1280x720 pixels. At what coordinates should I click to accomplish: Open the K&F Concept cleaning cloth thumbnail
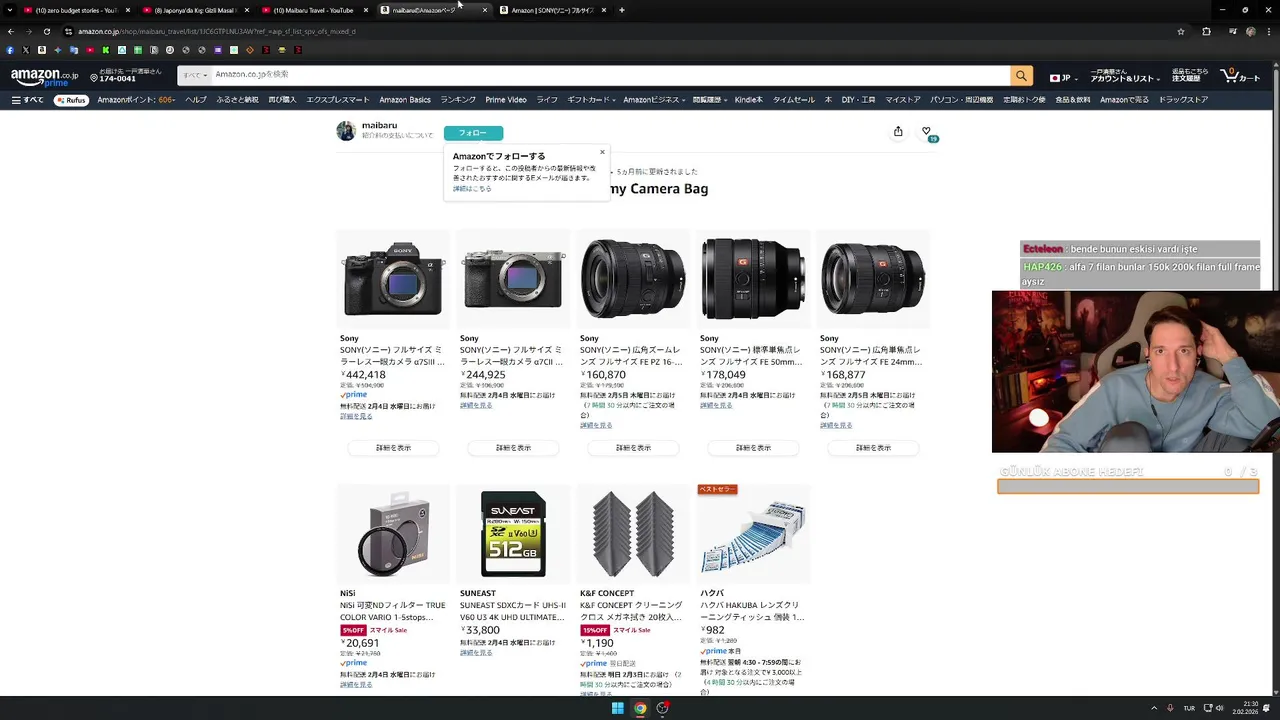coord(633,534)
